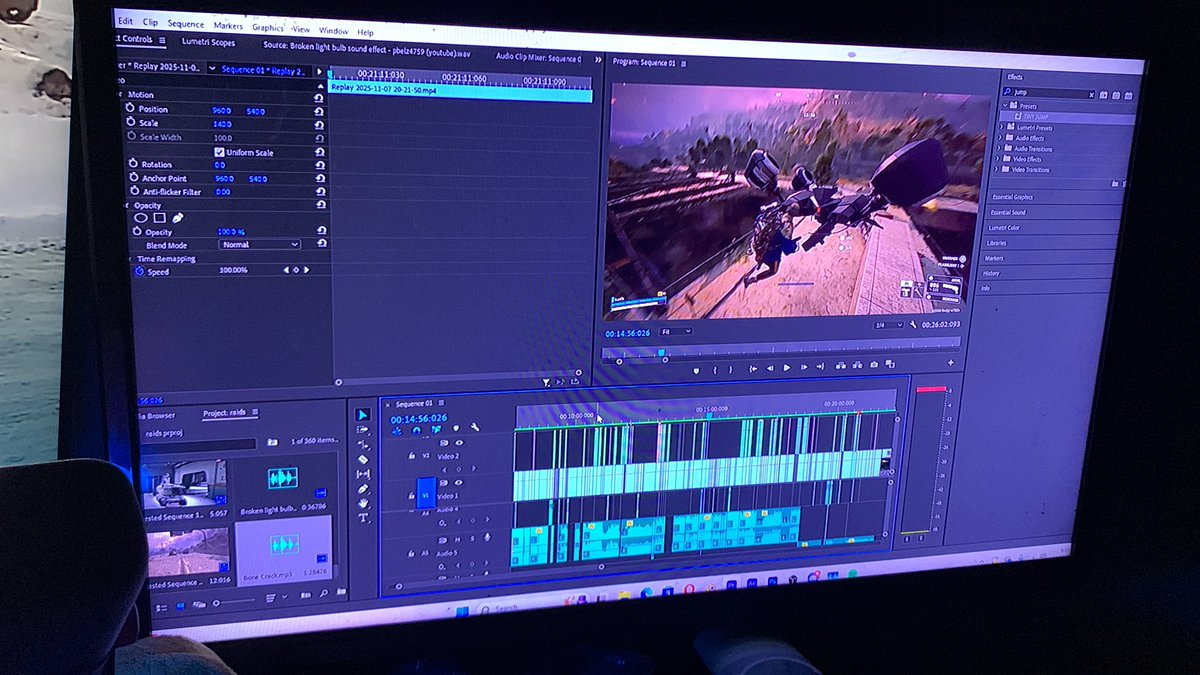Toggle the Uniform Scale checkbox

click(x=219, y=152)
